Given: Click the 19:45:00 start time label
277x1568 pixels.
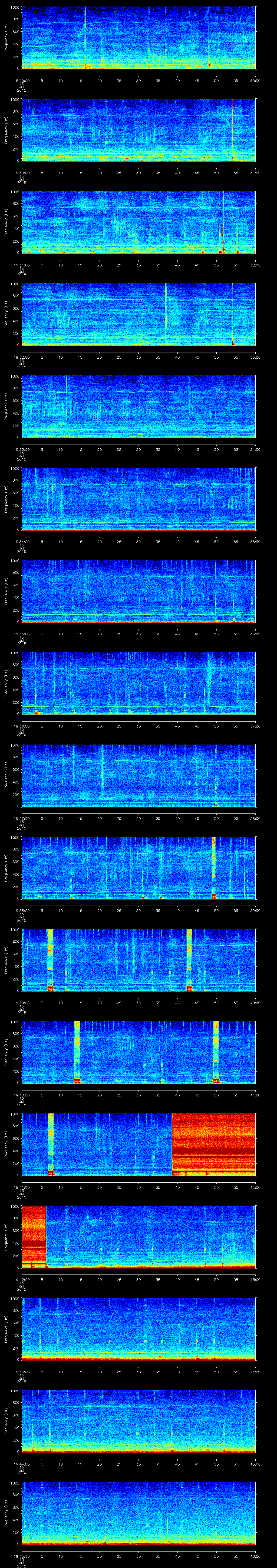Looking at the screenshot, I should [21, 1556].
